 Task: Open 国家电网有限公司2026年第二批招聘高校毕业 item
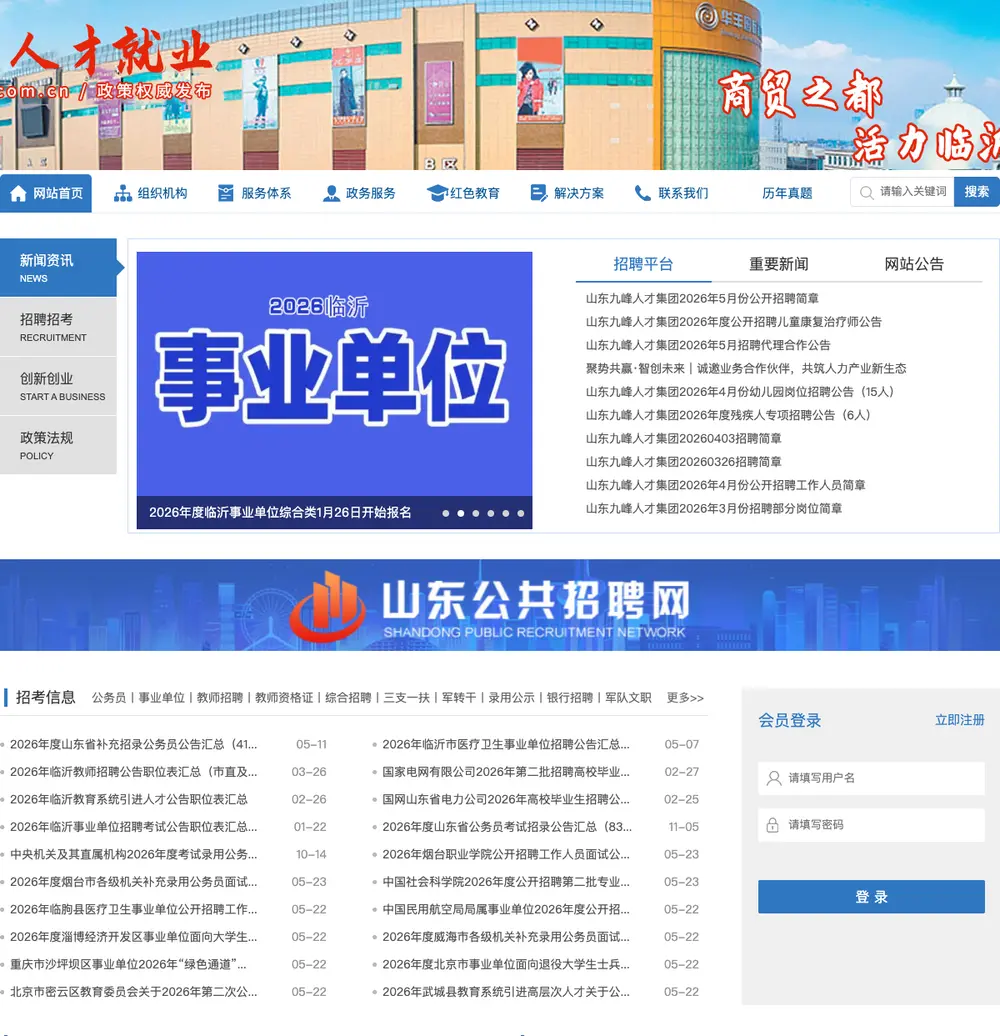(x=506, y=772)
